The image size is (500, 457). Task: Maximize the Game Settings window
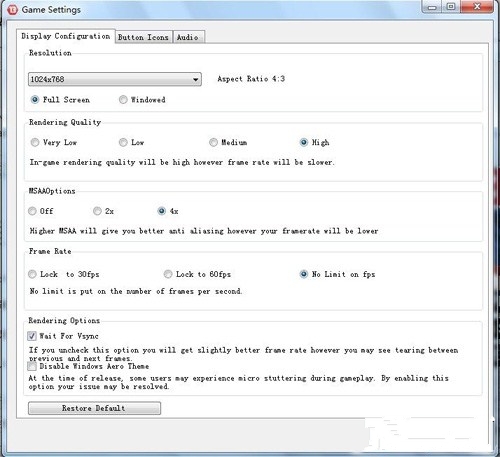point(451,7)
